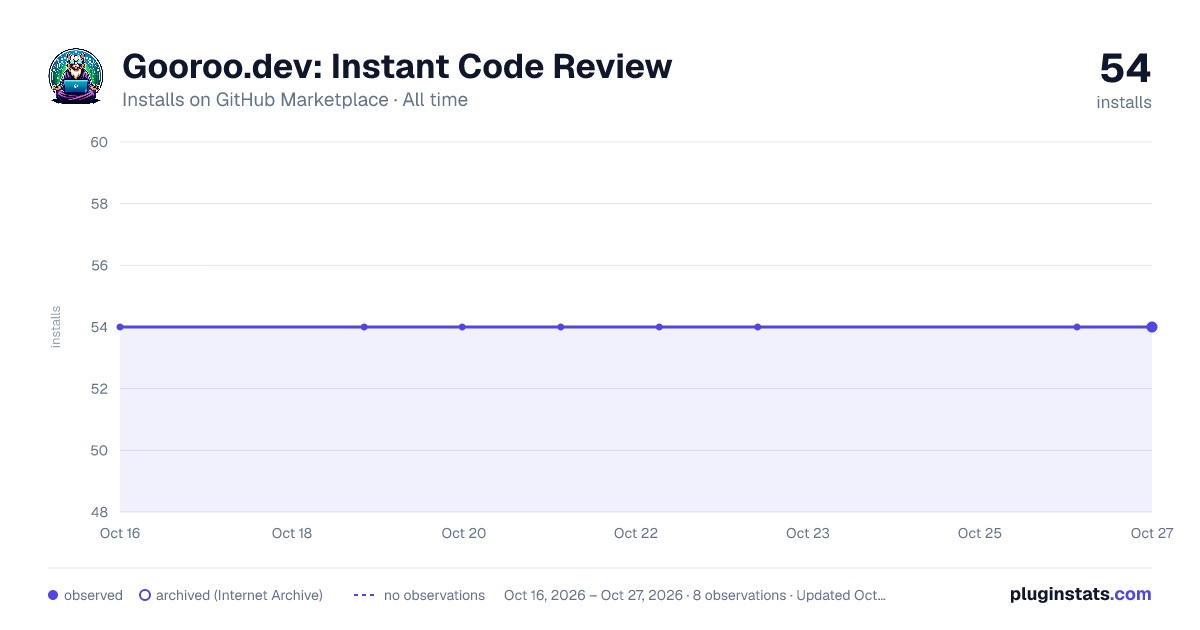Click the 'Oct 23' x-axis label
Viewport: 1200px width, 630px height.
tap(808, 533)
